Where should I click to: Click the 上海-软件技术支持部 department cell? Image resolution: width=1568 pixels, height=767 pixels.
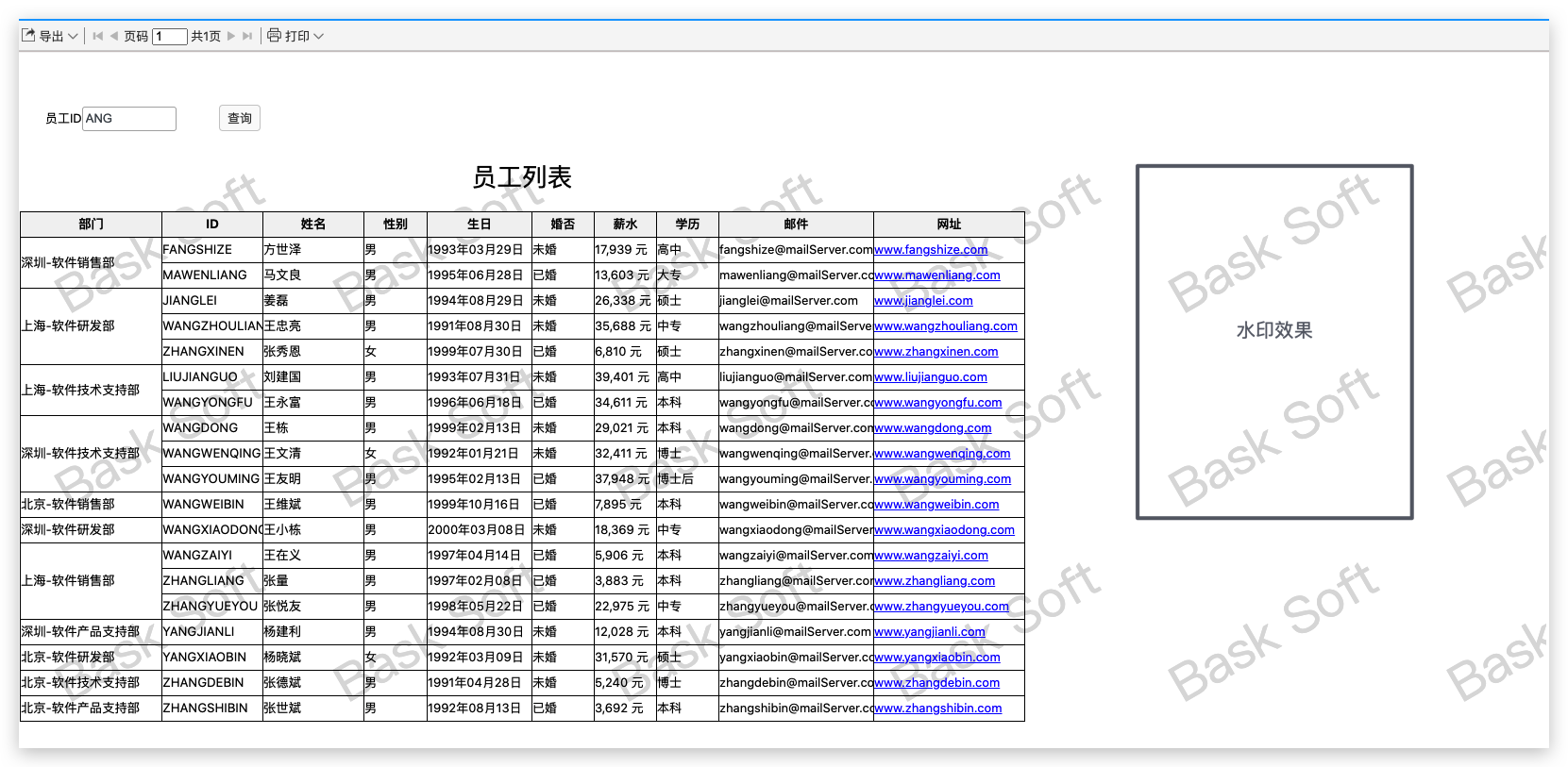[x=92, y=390]
